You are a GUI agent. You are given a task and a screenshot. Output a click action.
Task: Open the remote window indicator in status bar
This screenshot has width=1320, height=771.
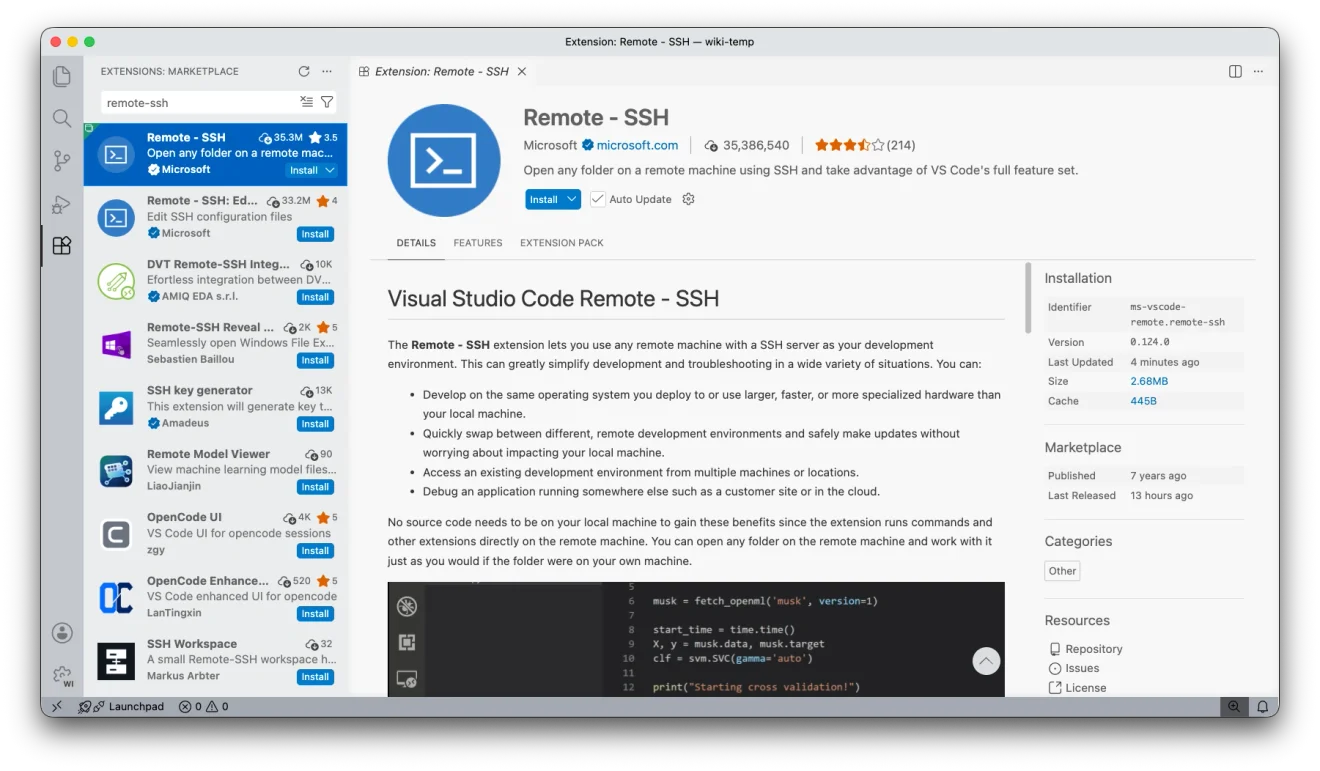point(56,706)
